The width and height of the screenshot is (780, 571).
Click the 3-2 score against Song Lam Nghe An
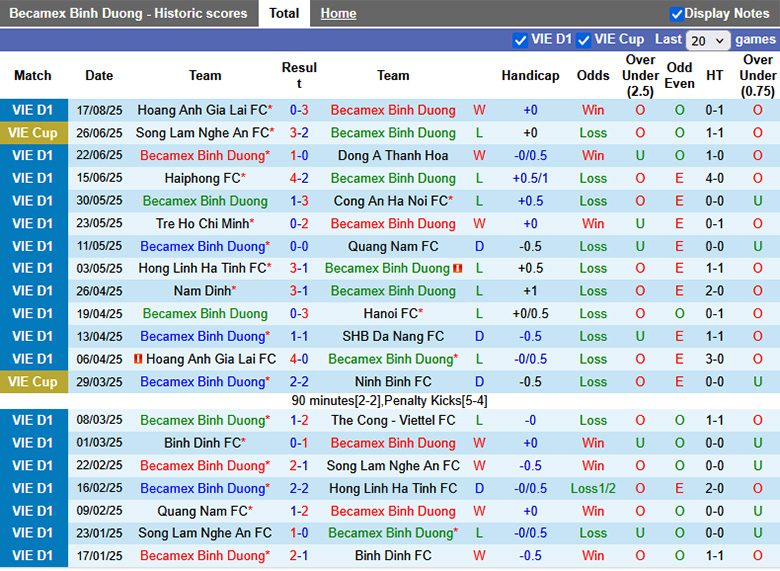(299, 133)
